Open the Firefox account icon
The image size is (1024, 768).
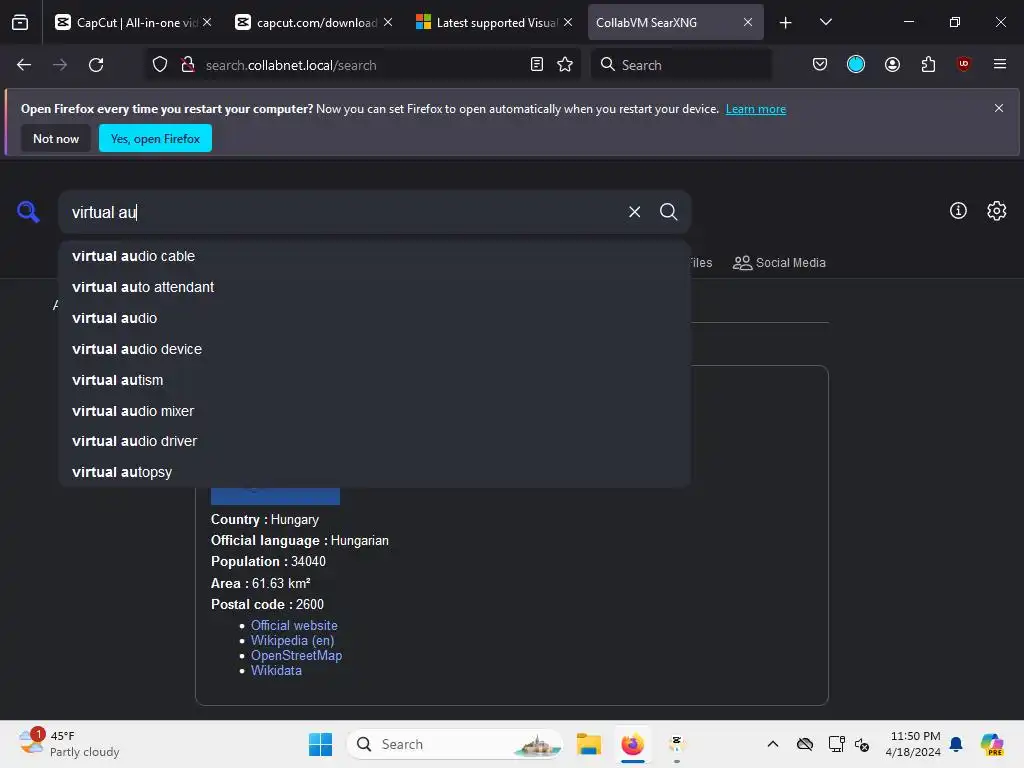(x=892, y=64)
